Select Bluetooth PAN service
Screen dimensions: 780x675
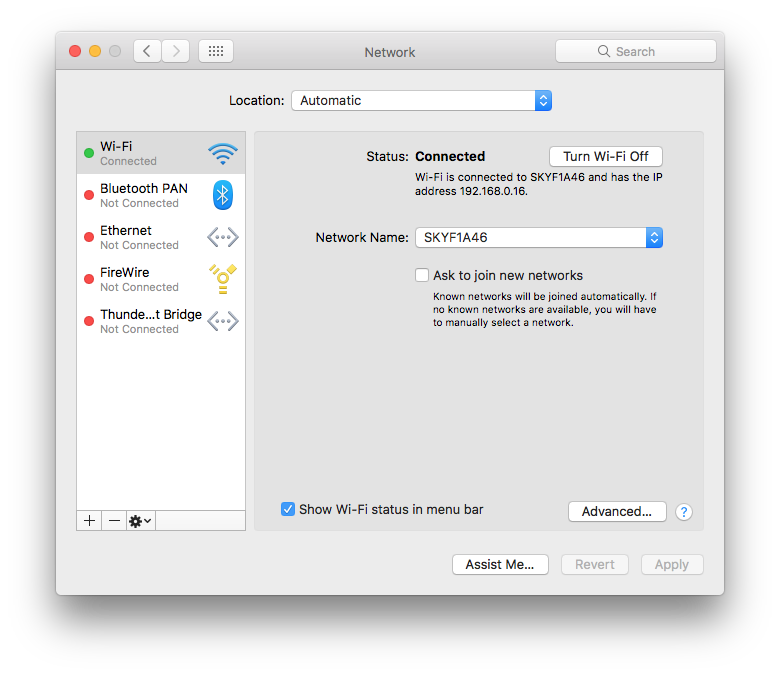click(x=161, y=195)
